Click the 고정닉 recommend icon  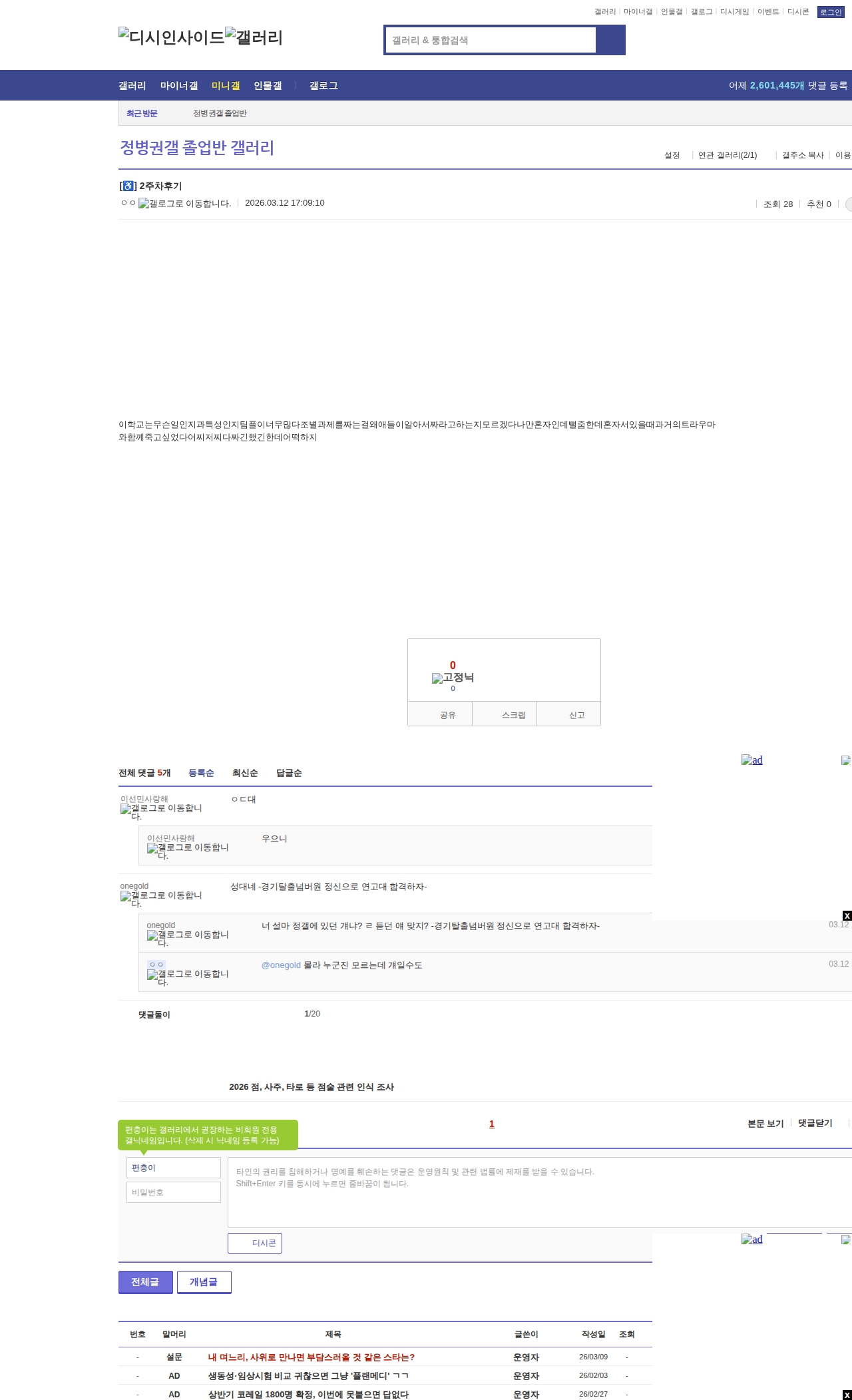(x=453, y=678)
